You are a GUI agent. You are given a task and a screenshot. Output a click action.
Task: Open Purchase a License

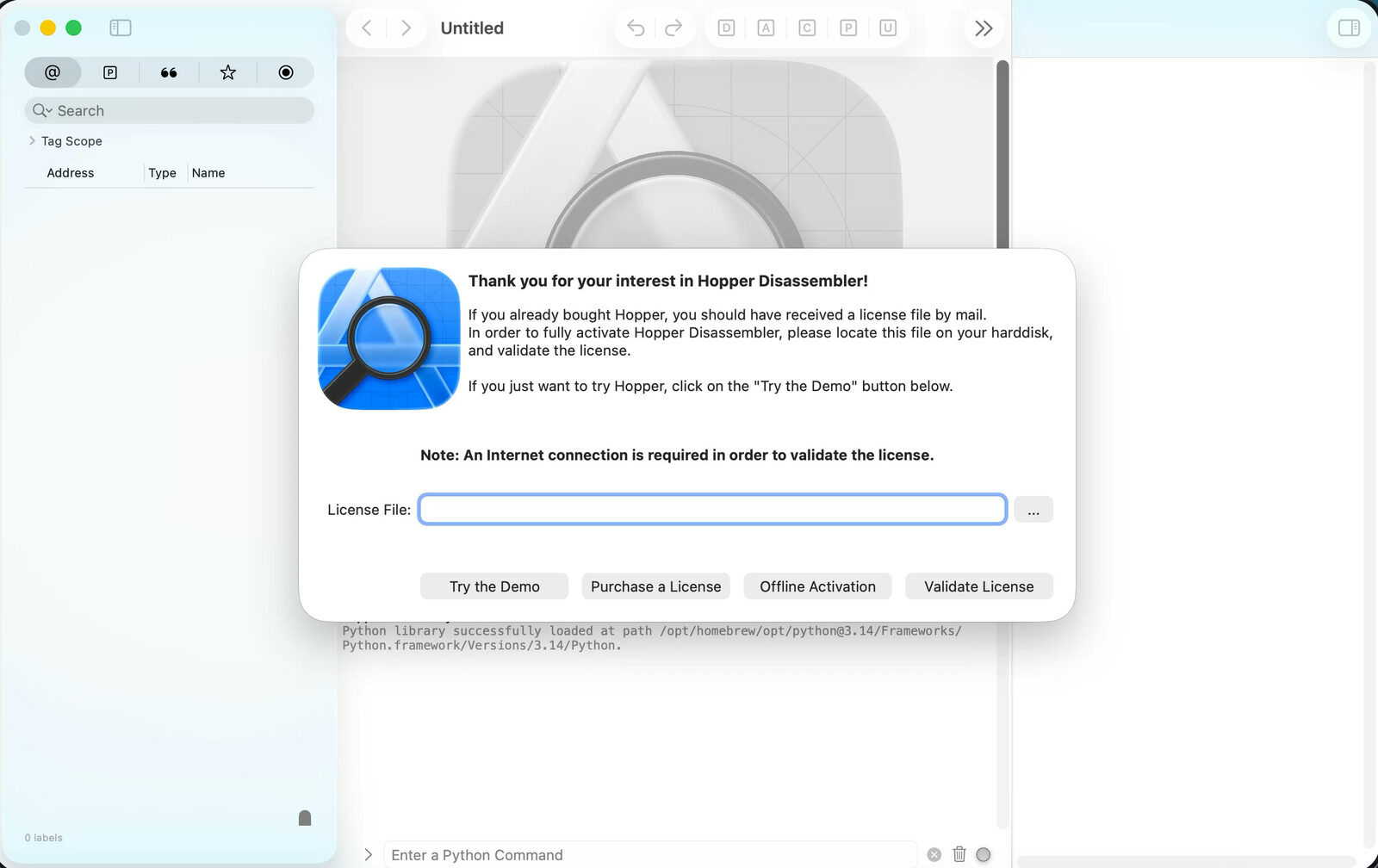pos(656,586)
